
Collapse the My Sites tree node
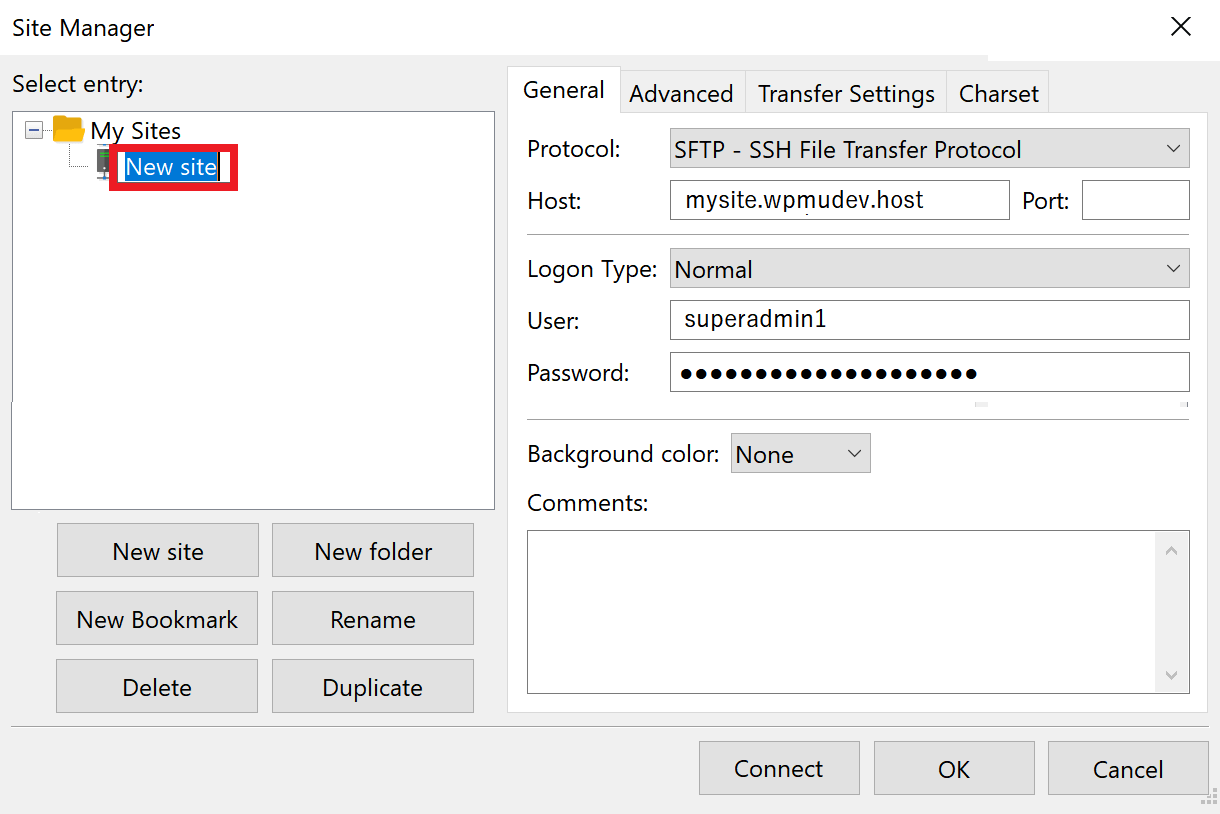point(34,130)
